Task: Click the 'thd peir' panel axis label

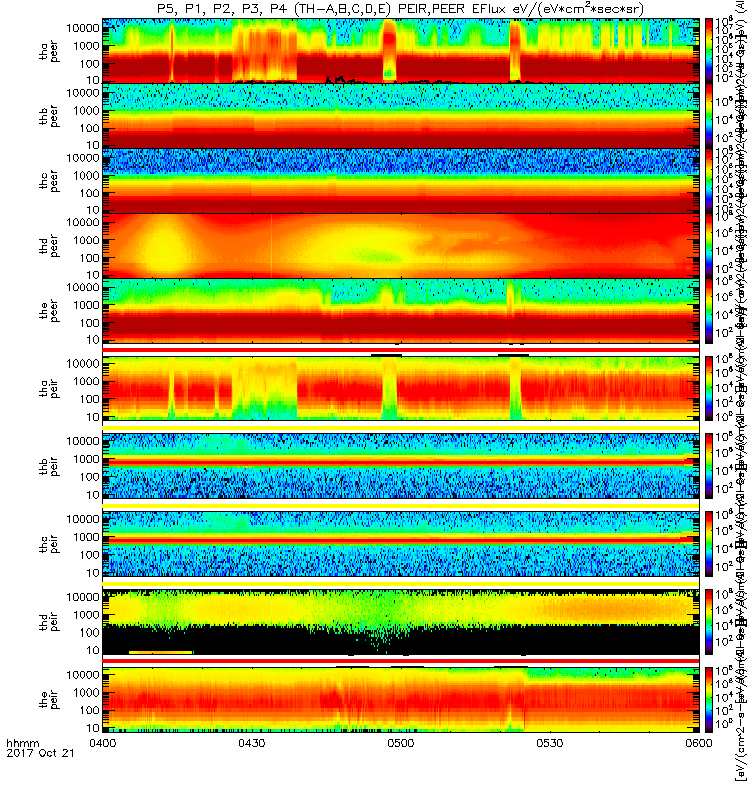Action: 49,622
